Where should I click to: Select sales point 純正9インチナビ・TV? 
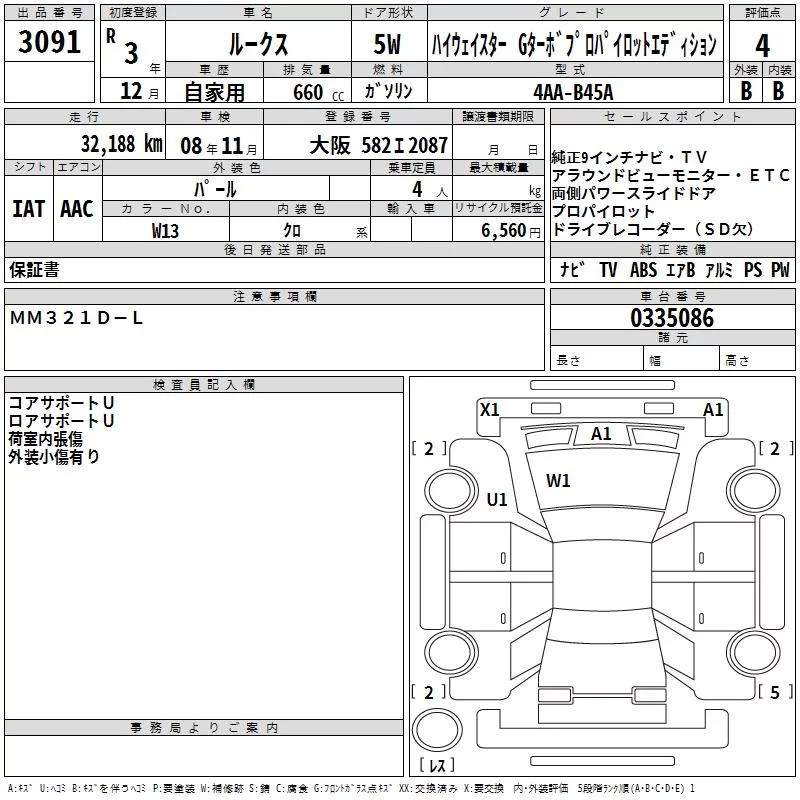click(629, 157)
